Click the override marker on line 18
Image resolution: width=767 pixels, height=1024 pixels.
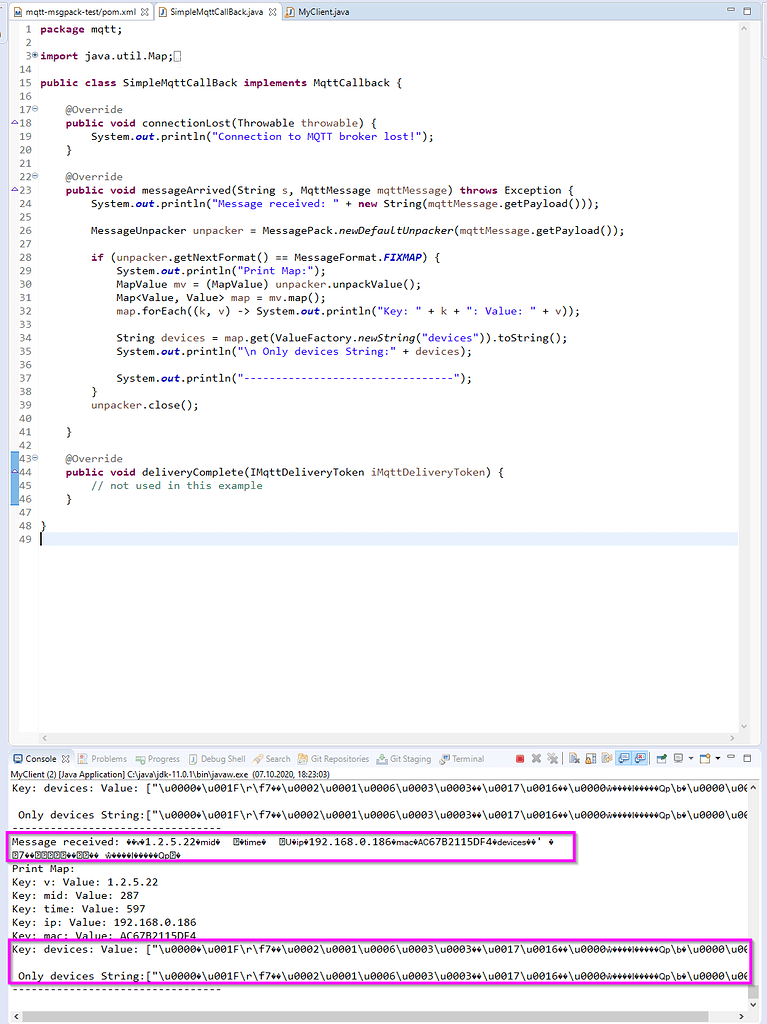(x=14, y=122)
